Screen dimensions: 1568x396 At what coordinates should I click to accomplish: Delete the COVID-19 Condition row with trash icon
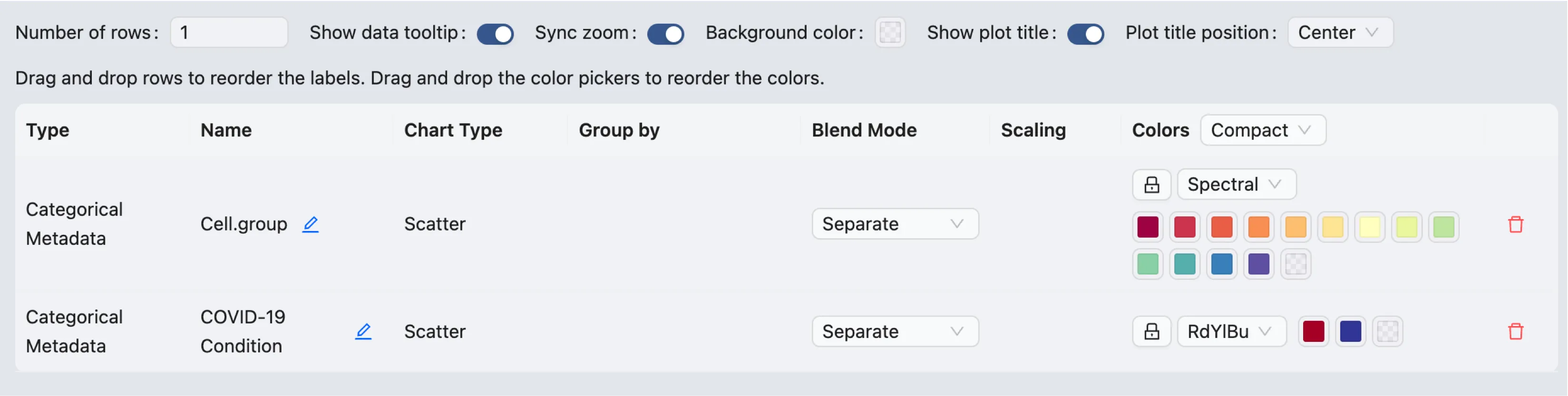[1515, 331]
